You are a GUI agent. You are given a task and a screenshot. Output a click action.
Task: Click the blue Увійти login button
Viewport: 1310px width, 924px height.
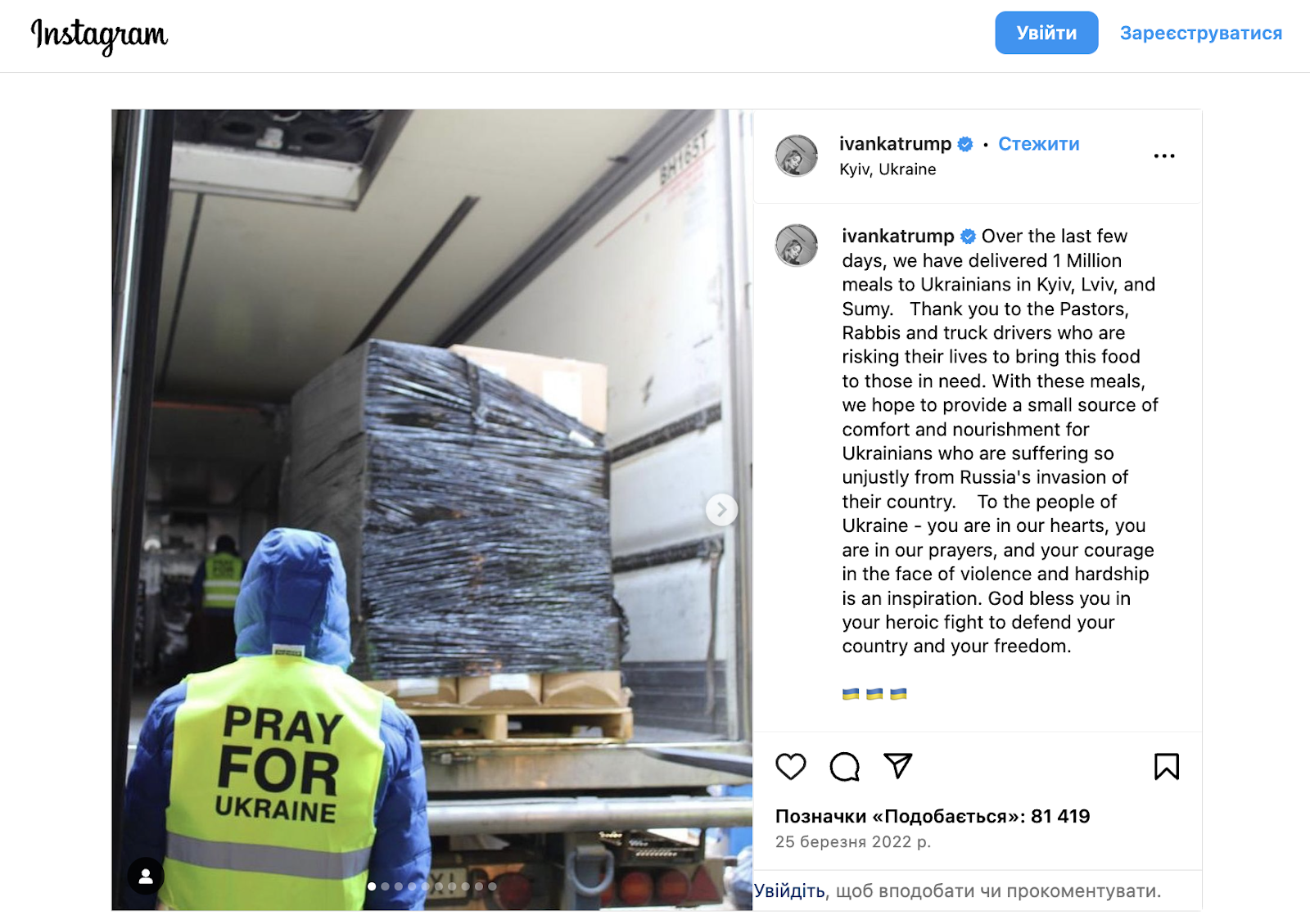point(1046,33)
